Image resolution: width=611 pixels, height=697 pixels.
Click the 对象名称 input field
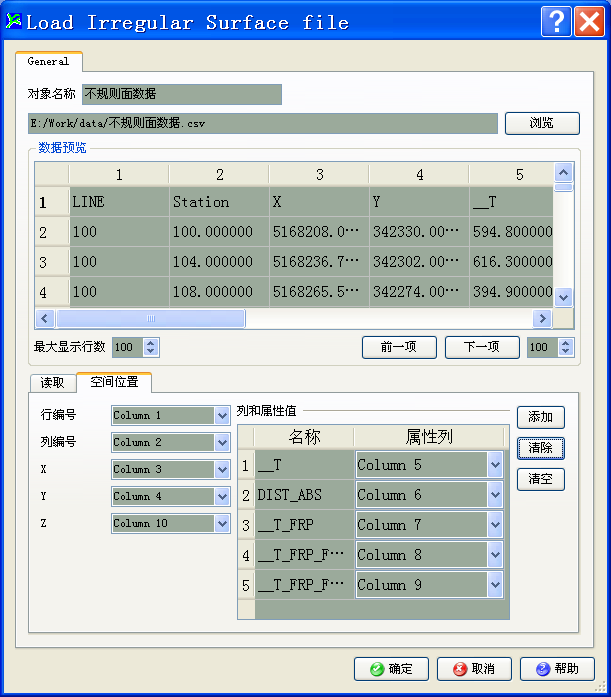(182, 94)
